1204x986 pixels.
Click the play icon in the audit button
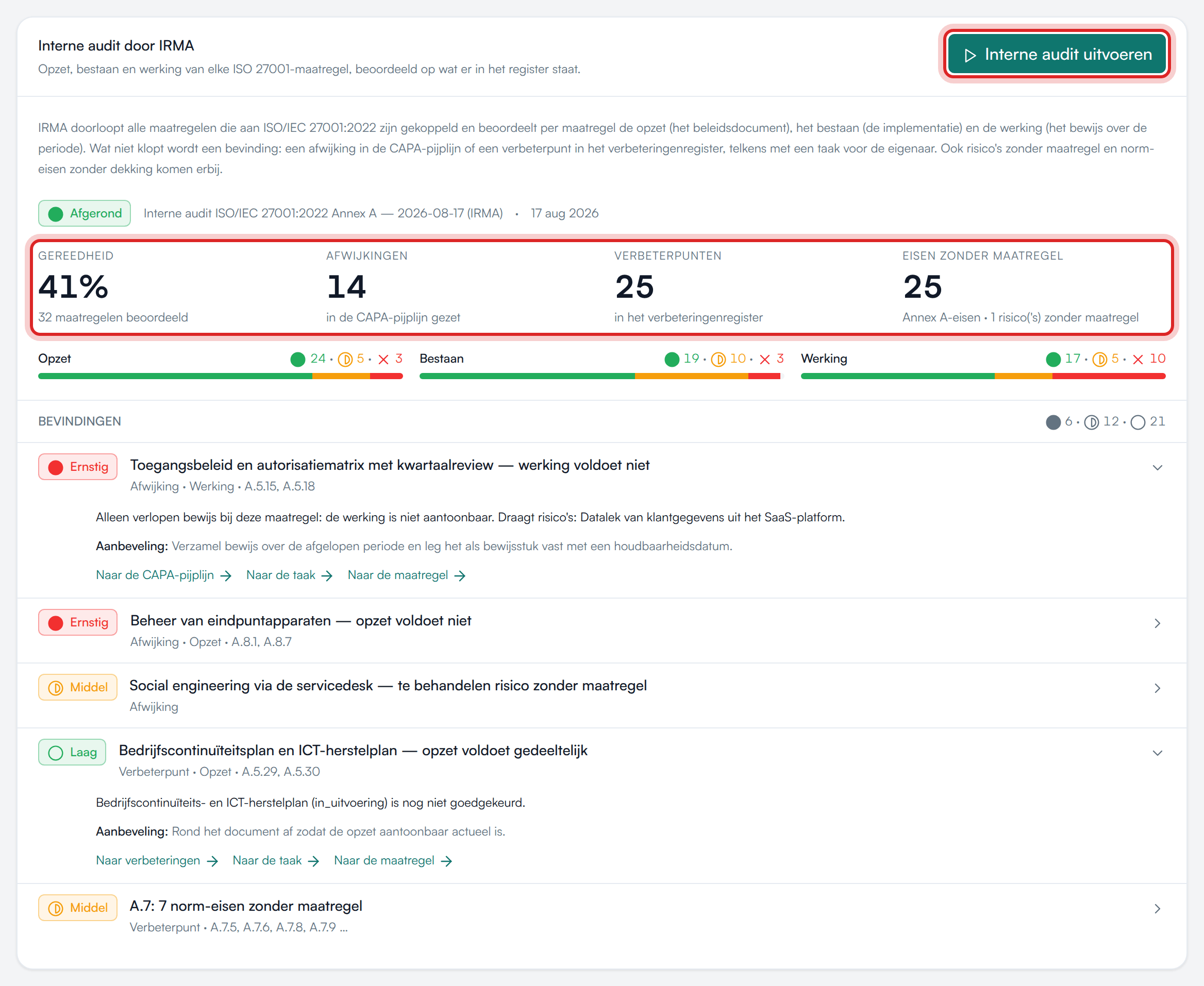pyautogui.click(x=971, y=55)
